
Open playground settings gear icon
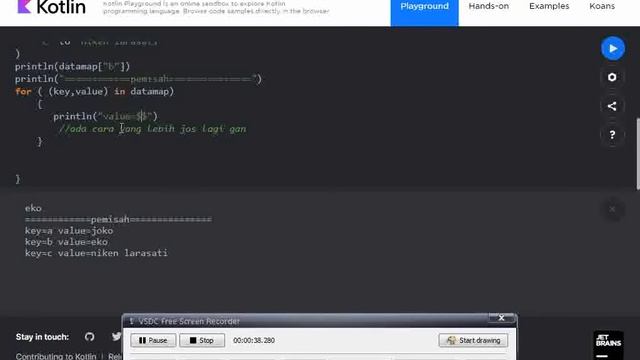(612, 77)
